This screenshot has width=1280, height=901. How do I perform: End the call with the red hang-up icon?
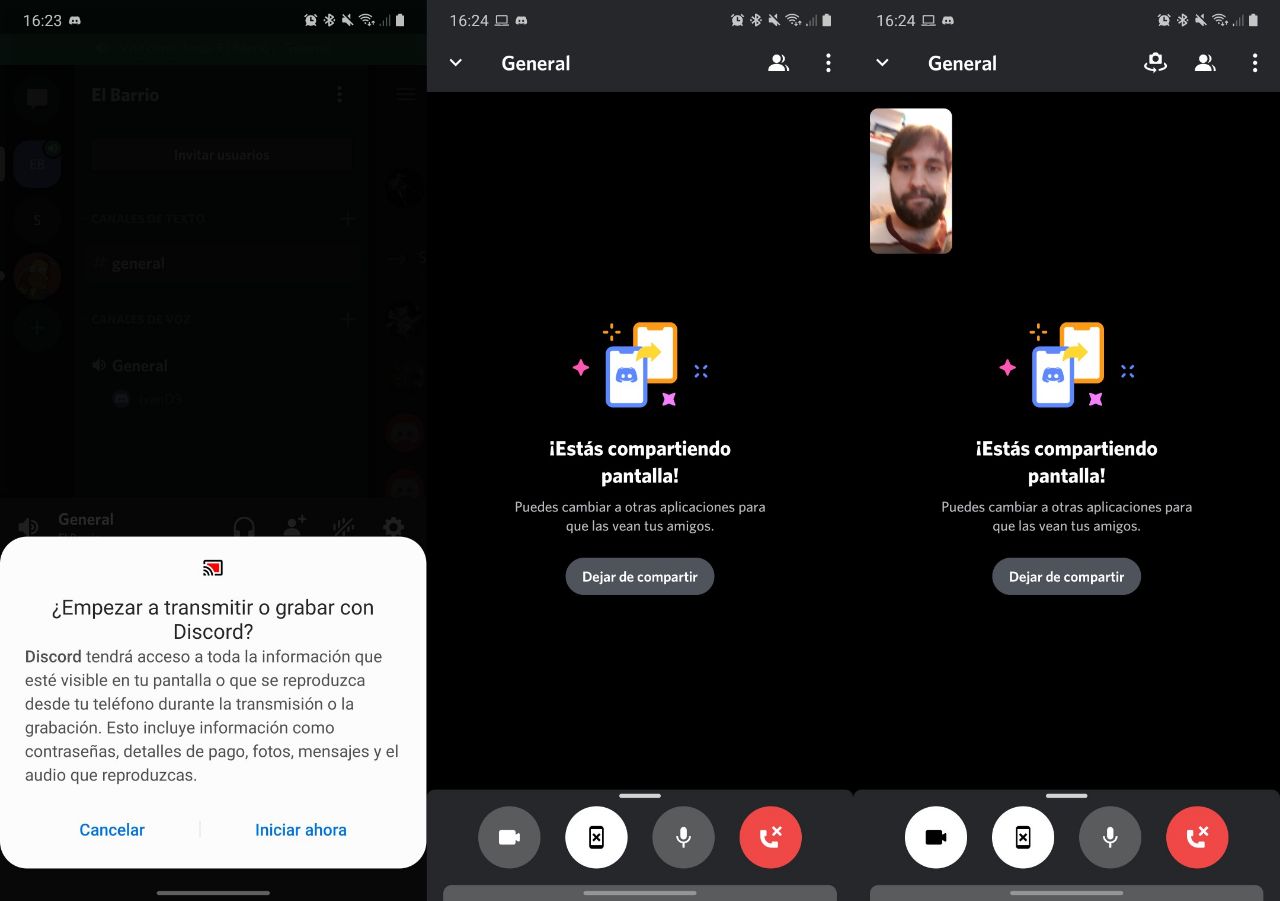[x=770, y=837]
